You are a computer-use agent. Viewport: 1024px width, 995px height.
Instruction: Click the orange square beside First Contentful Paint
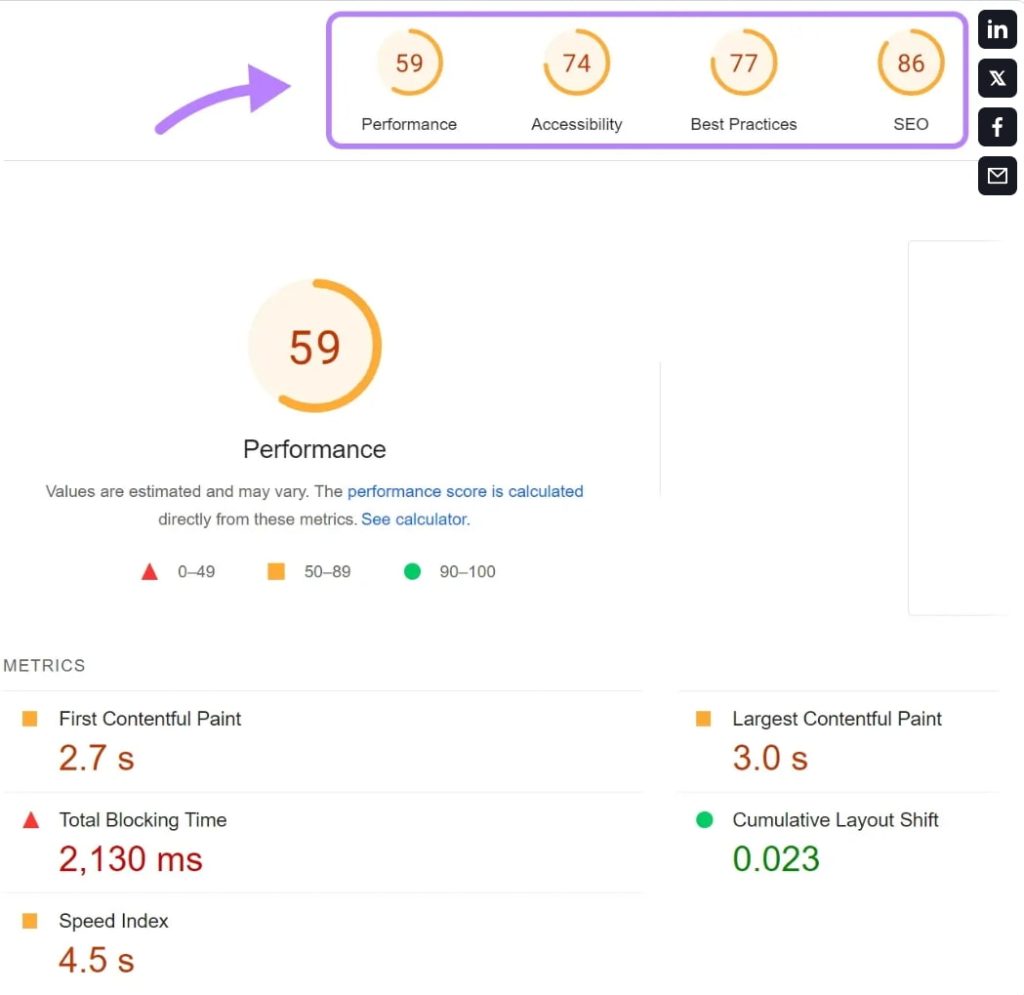[x=30, y=719]
